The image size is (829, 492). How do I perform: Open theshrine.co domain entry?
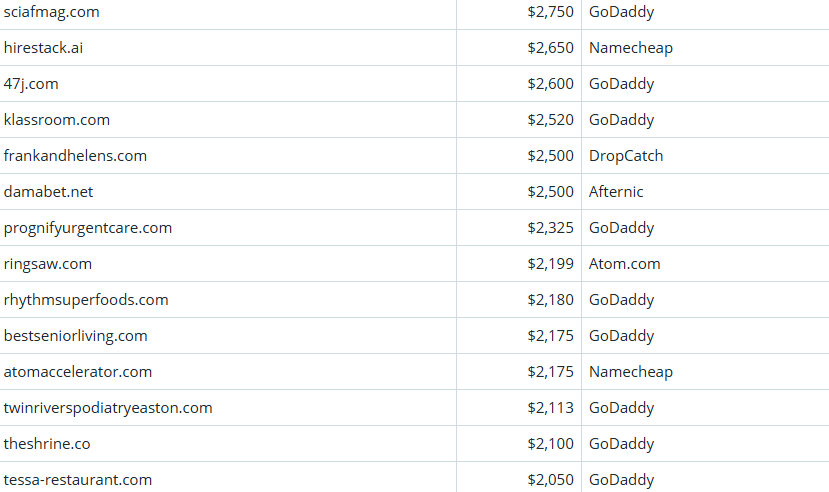(47, 444)
